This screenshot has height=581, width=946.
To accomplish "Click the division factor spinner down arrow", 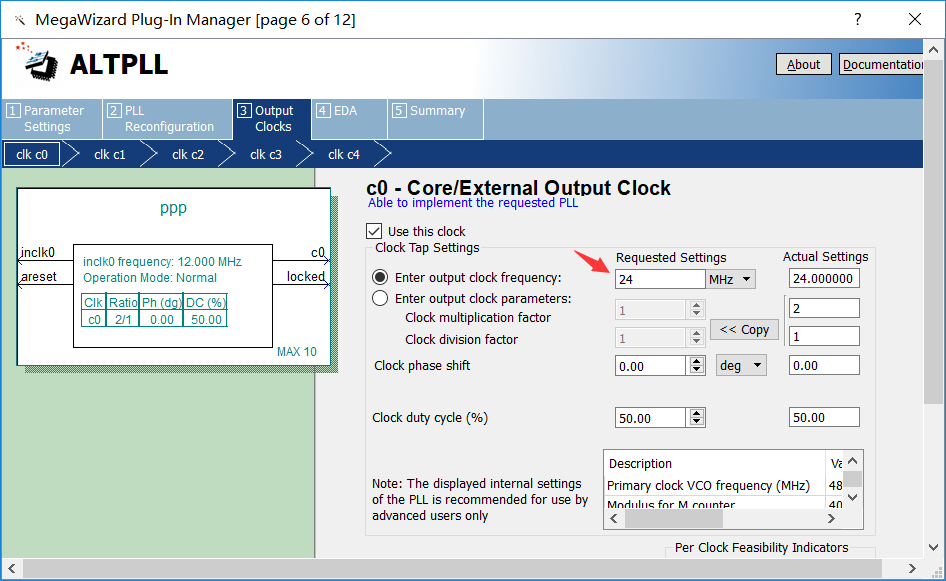I will 697,342.
